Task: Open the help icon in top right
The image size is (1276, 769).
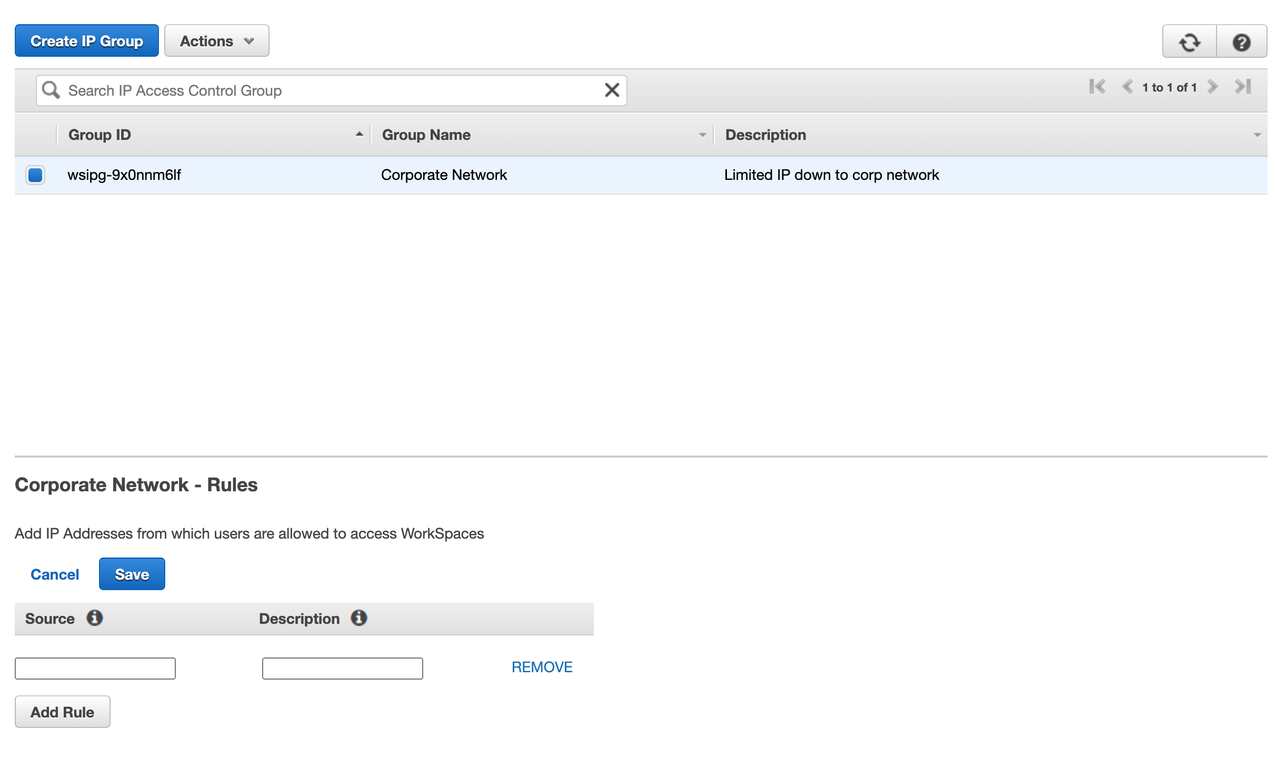Action: coord(1241,41)
